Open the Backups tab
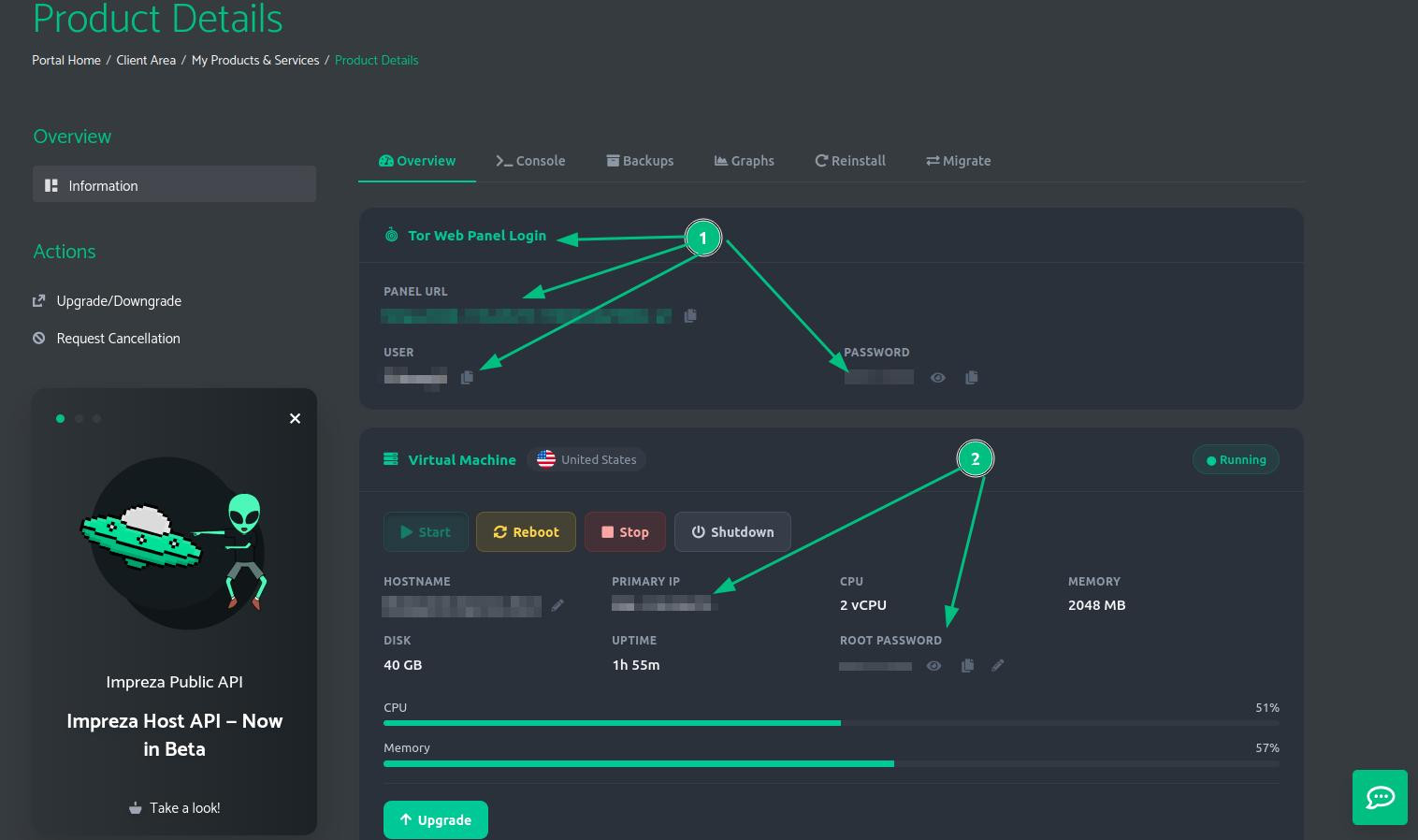 640,161
